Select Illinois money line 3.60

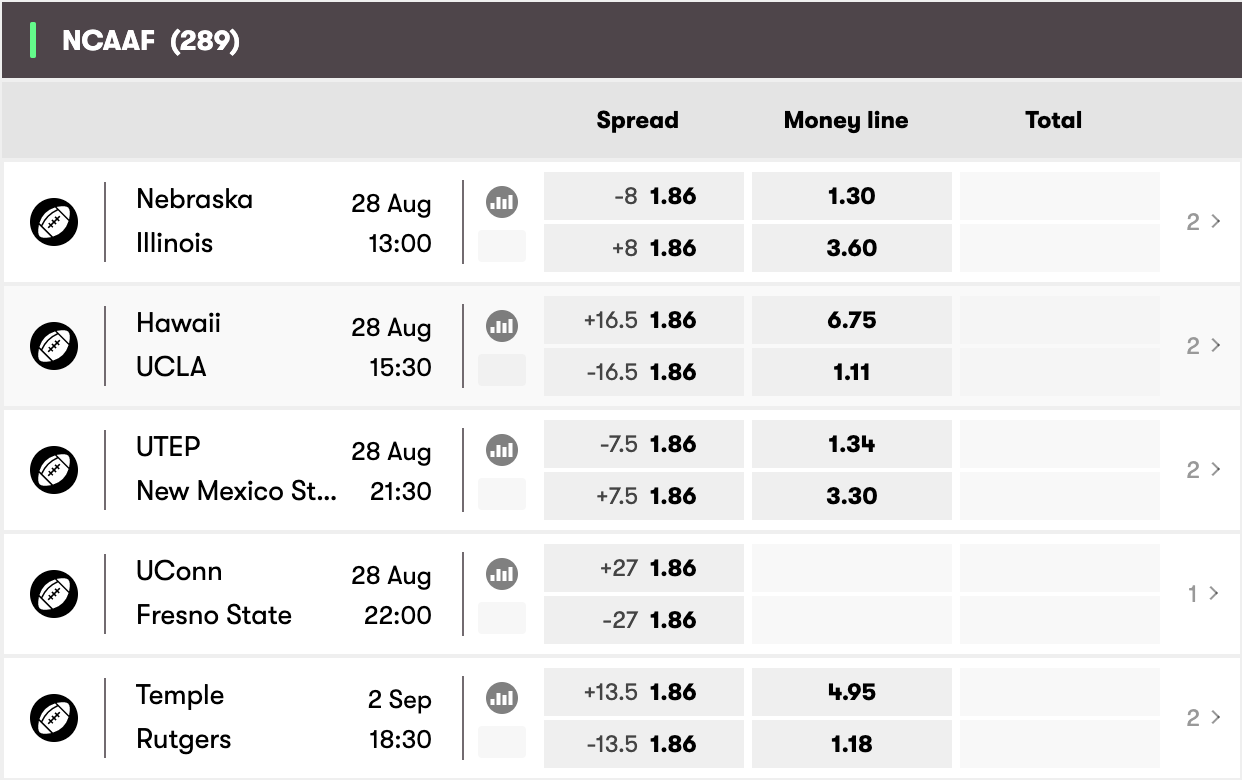pos(852,248)
